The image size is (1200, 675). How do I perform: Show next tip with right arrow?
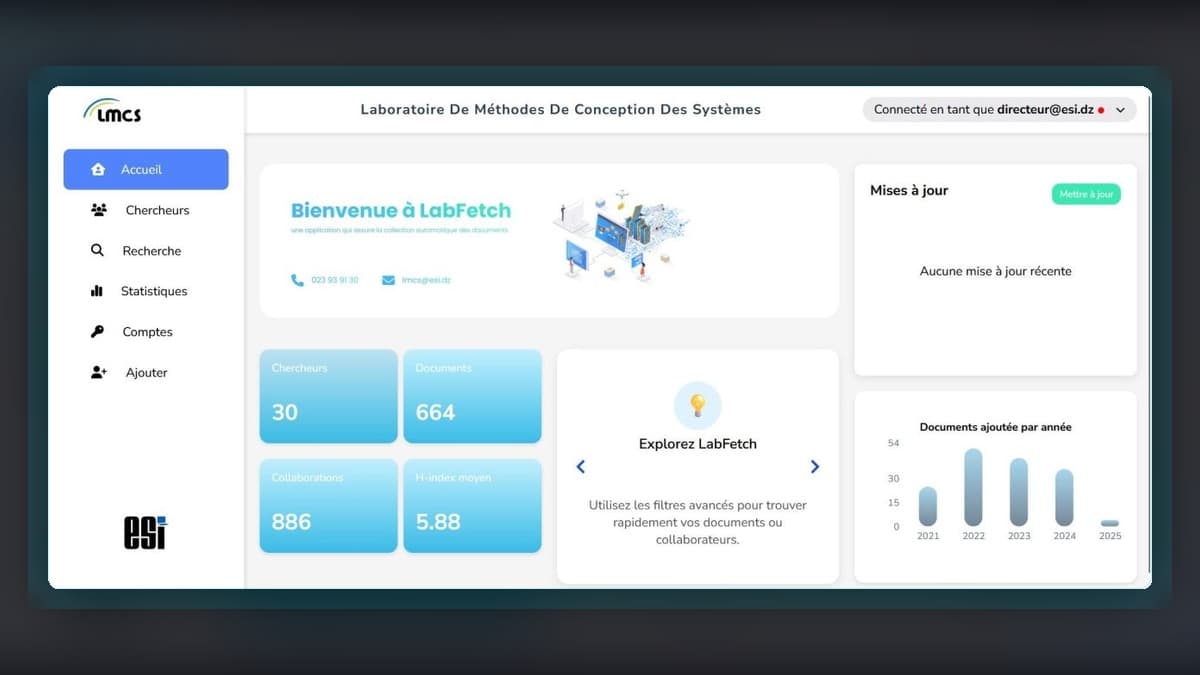(815, 466)
